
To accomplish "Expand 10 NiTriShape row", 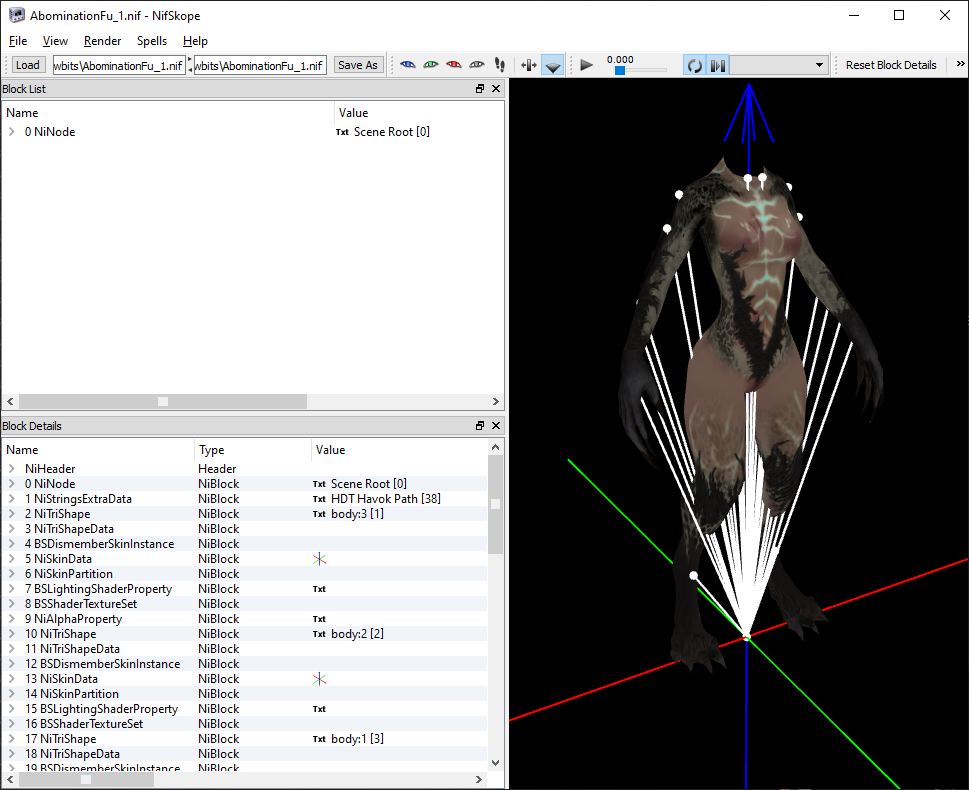I will pyautogui.click(x=11, y=634).
